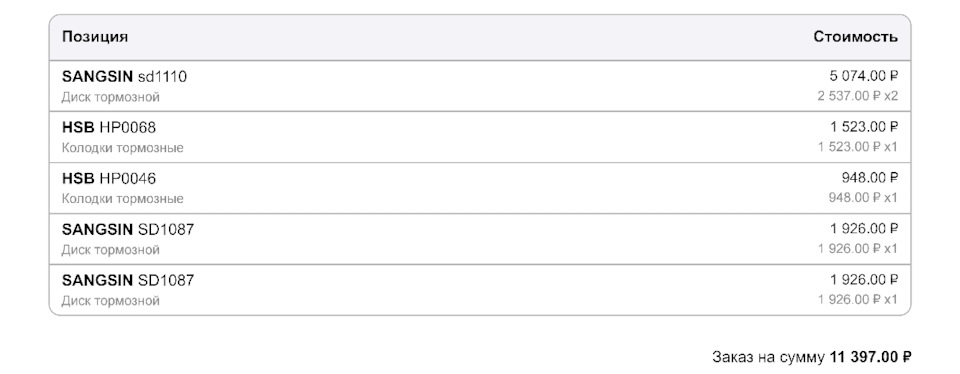Select Колодки тормозные description under HP0046

(122, 198)
